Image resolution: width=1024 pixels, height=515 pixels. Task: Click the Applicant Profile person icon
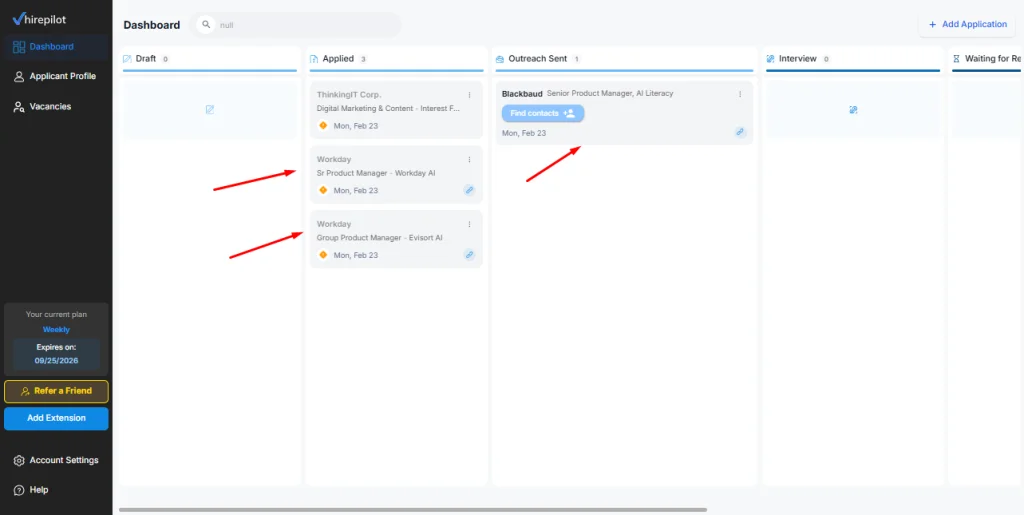(x=19, y=76)
